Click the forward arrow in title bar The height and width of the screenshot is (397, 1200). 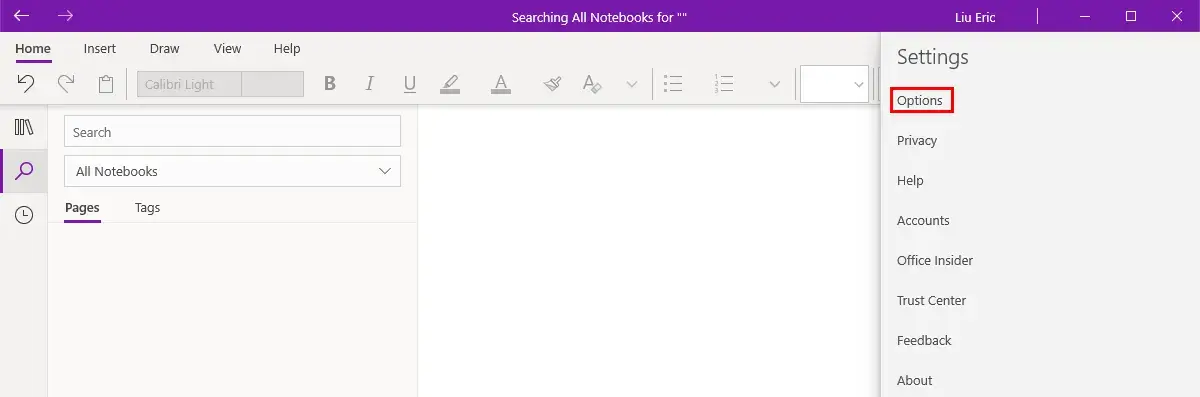coord(65,16)
